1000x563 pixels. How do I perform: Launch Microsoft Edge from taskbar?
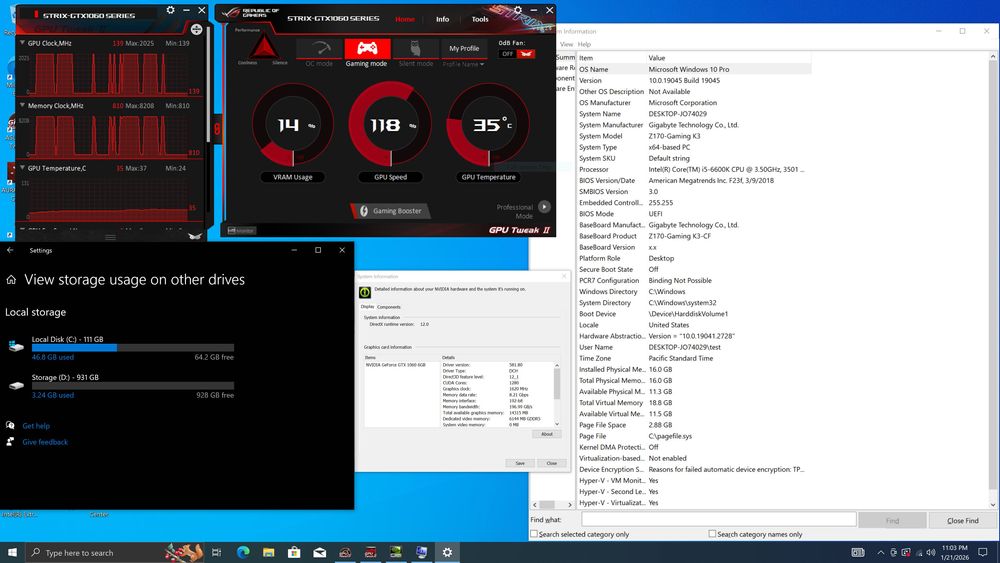[243, 552]
